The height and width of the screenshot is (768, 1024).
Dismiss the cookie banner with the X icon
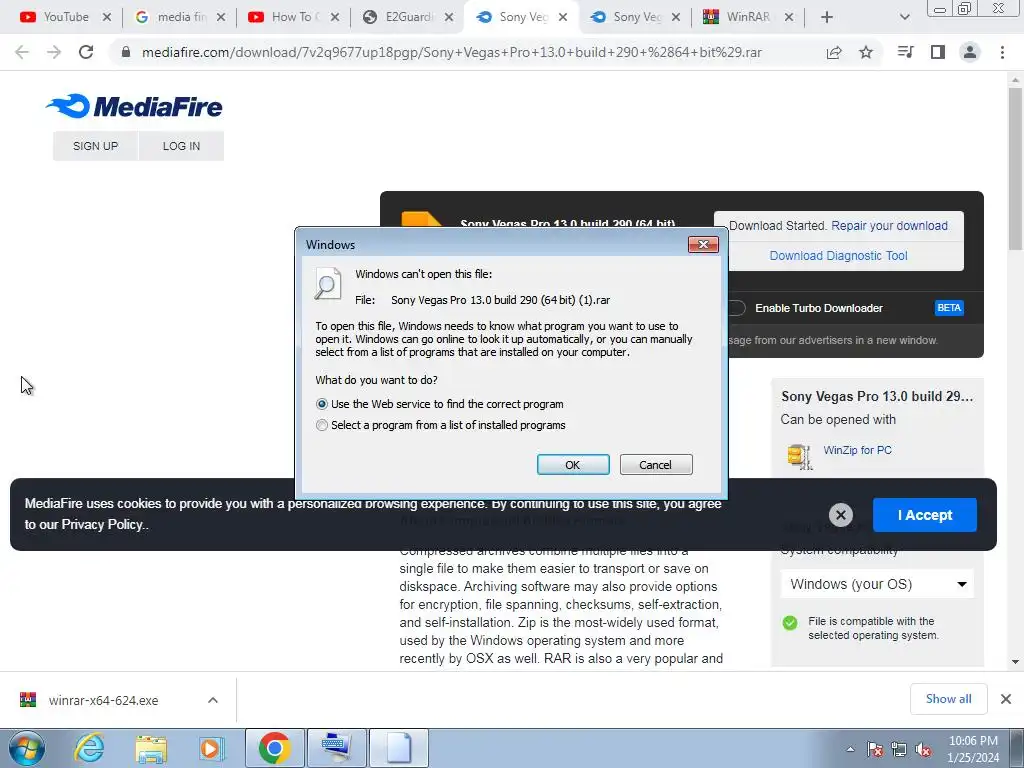point(841,515)
